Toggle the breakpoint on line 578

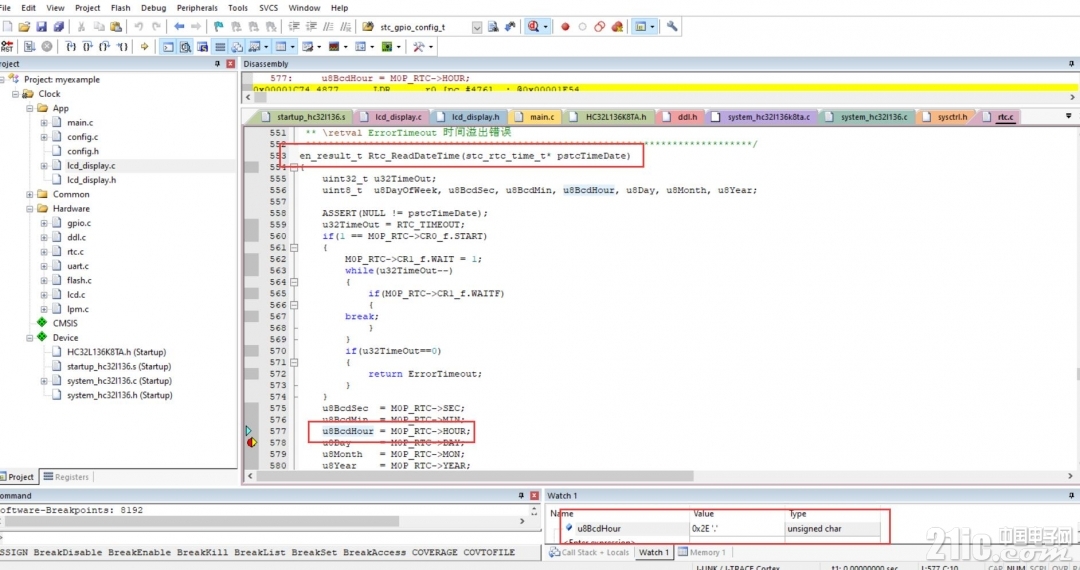251,443
